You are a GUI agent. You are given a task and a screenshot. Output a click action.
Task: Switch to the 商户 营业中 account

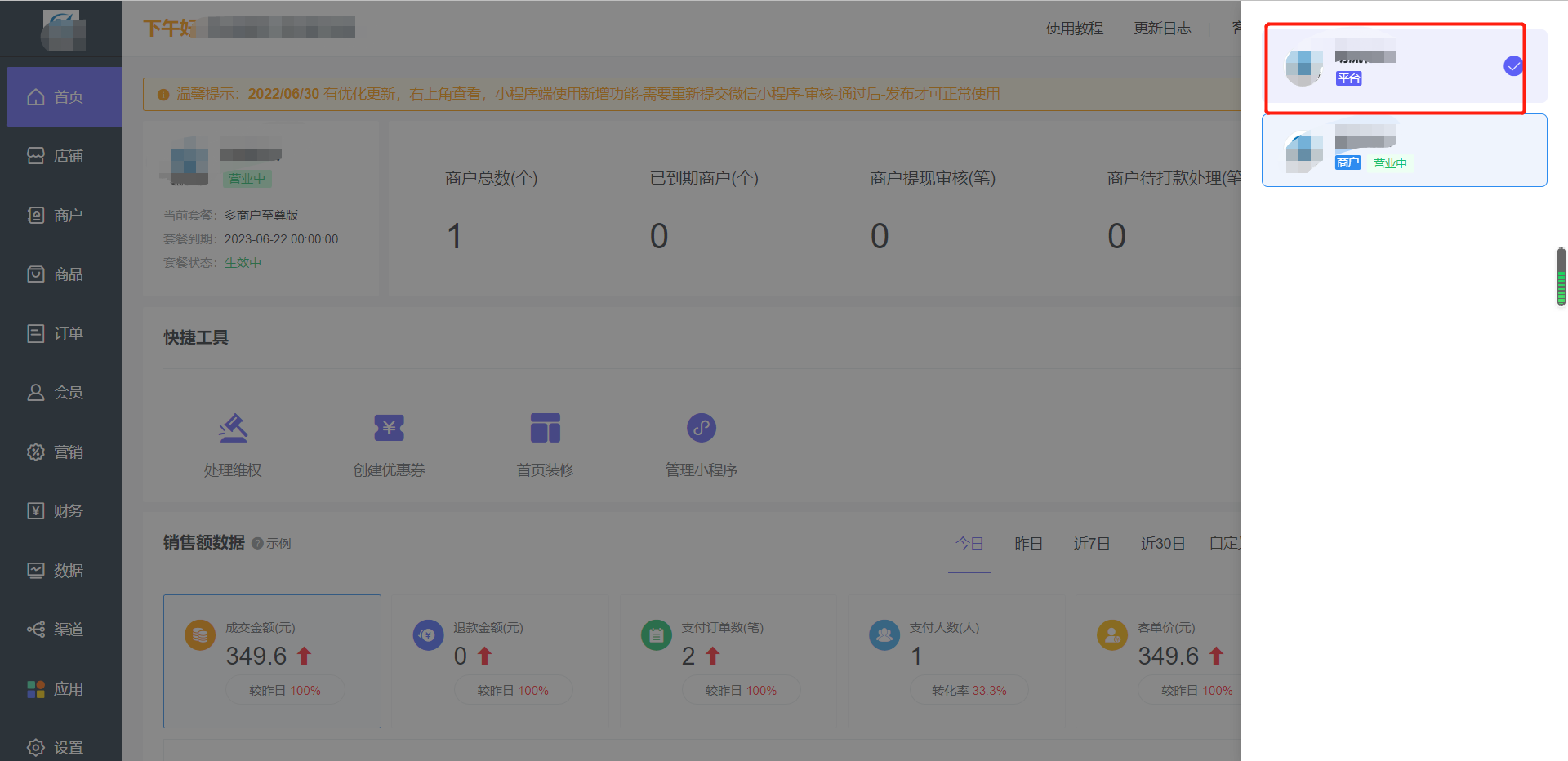(1404, 150)
